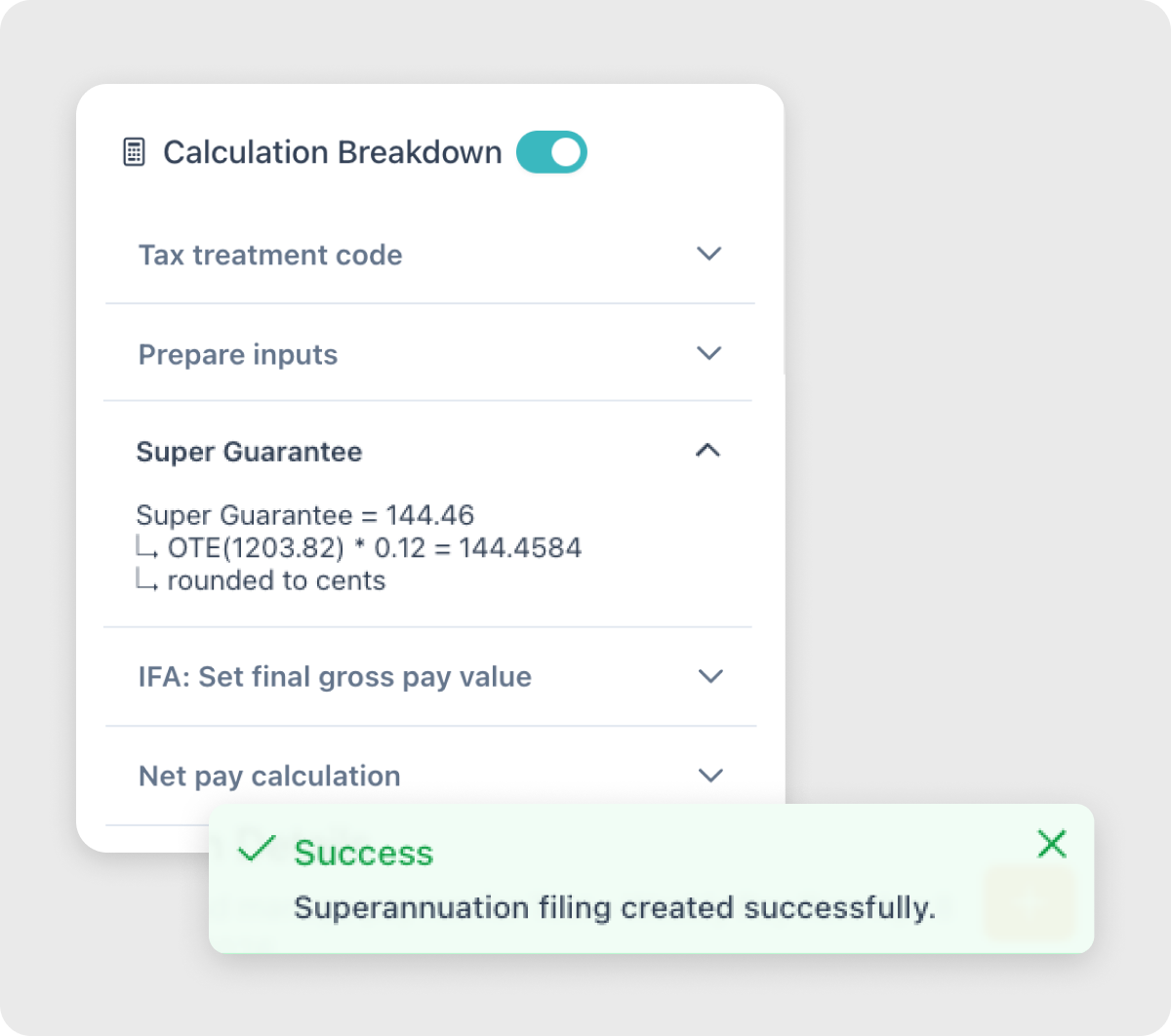1171x1036 pixels.
Task: Collapse Super Guarantee using its up chevron
Action: tap(707, 450)
